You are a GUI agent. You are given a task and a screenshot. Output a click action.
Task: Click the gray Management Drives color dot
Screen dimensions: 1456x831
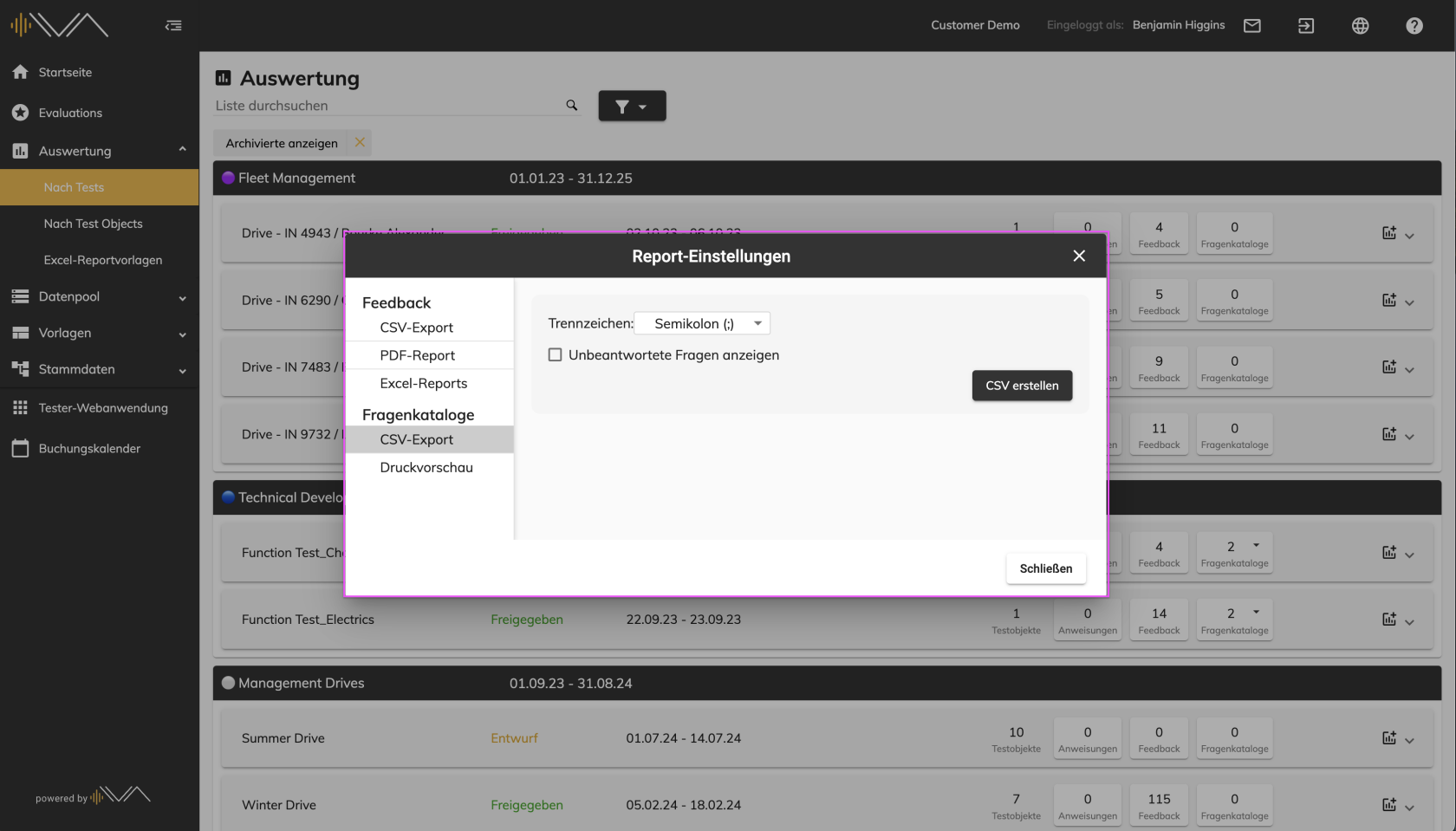tap(228, 683)
